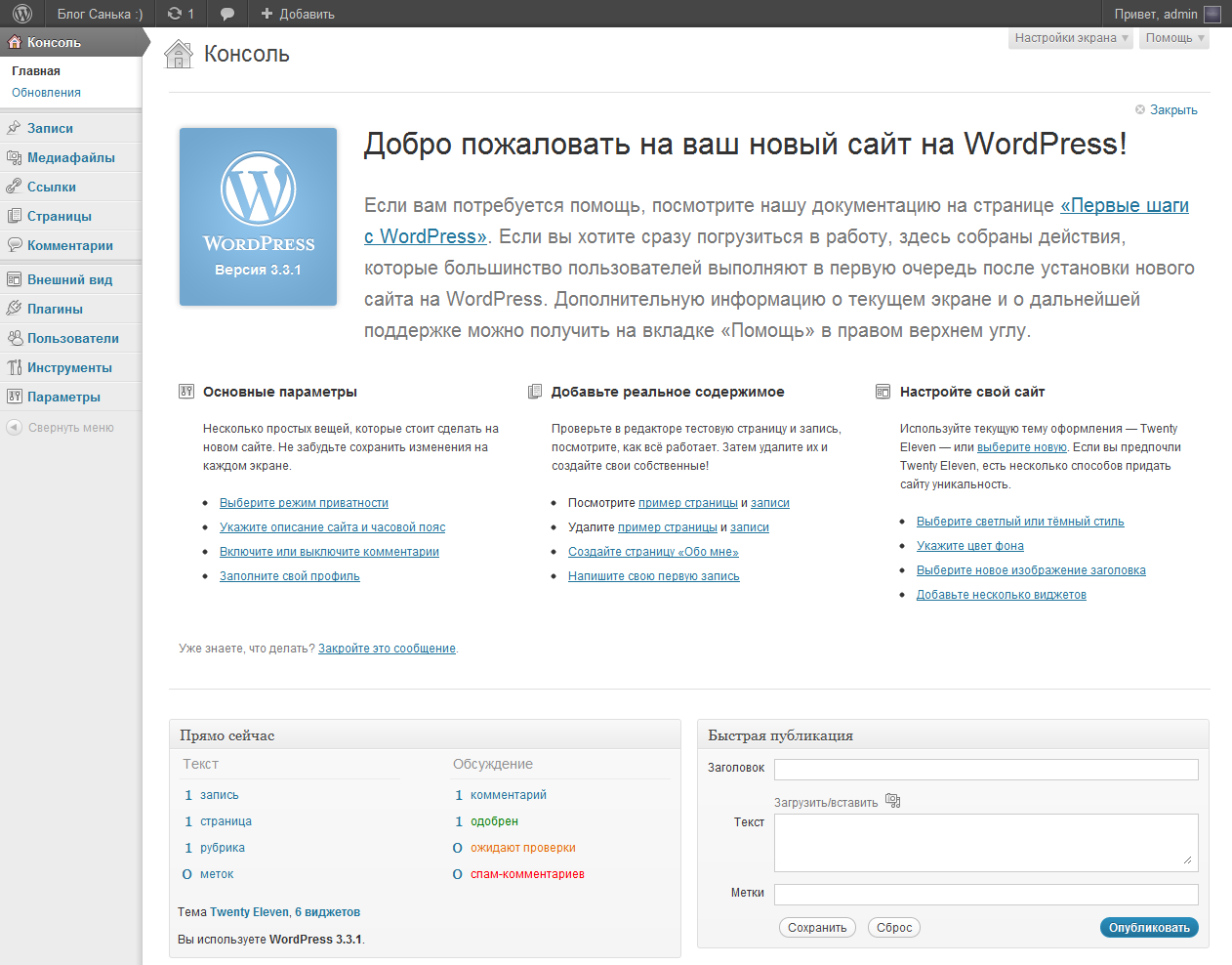This screenshot has width=1232, height=965.
Task: Click the pages icon beside Страницы
Action: click(x=14, y=216)
